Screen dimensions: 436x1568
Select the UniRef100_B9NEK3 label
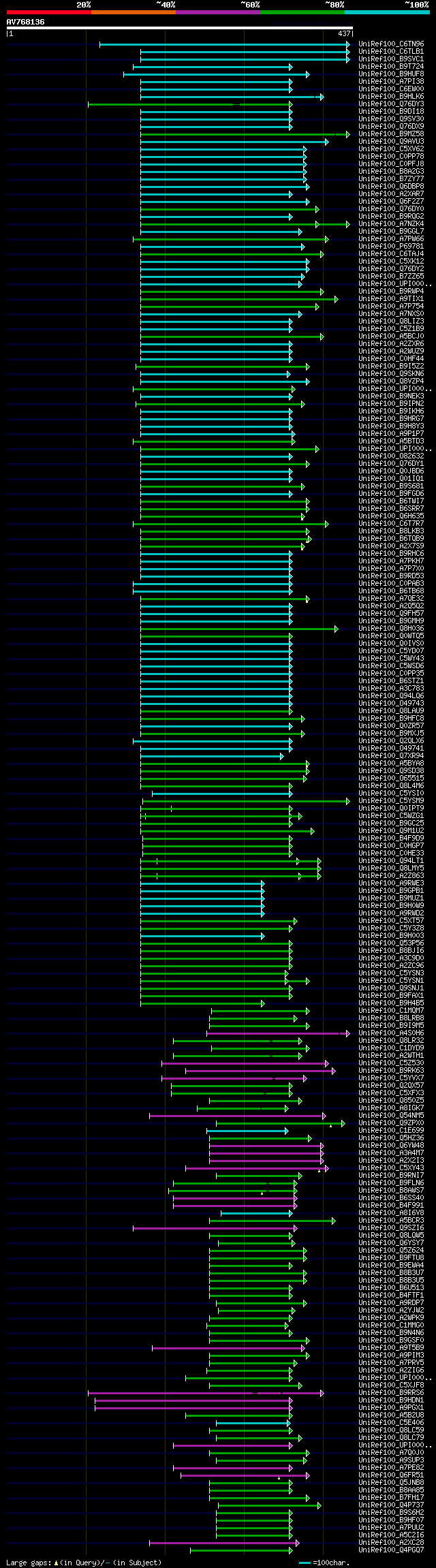tap(391, 396)
